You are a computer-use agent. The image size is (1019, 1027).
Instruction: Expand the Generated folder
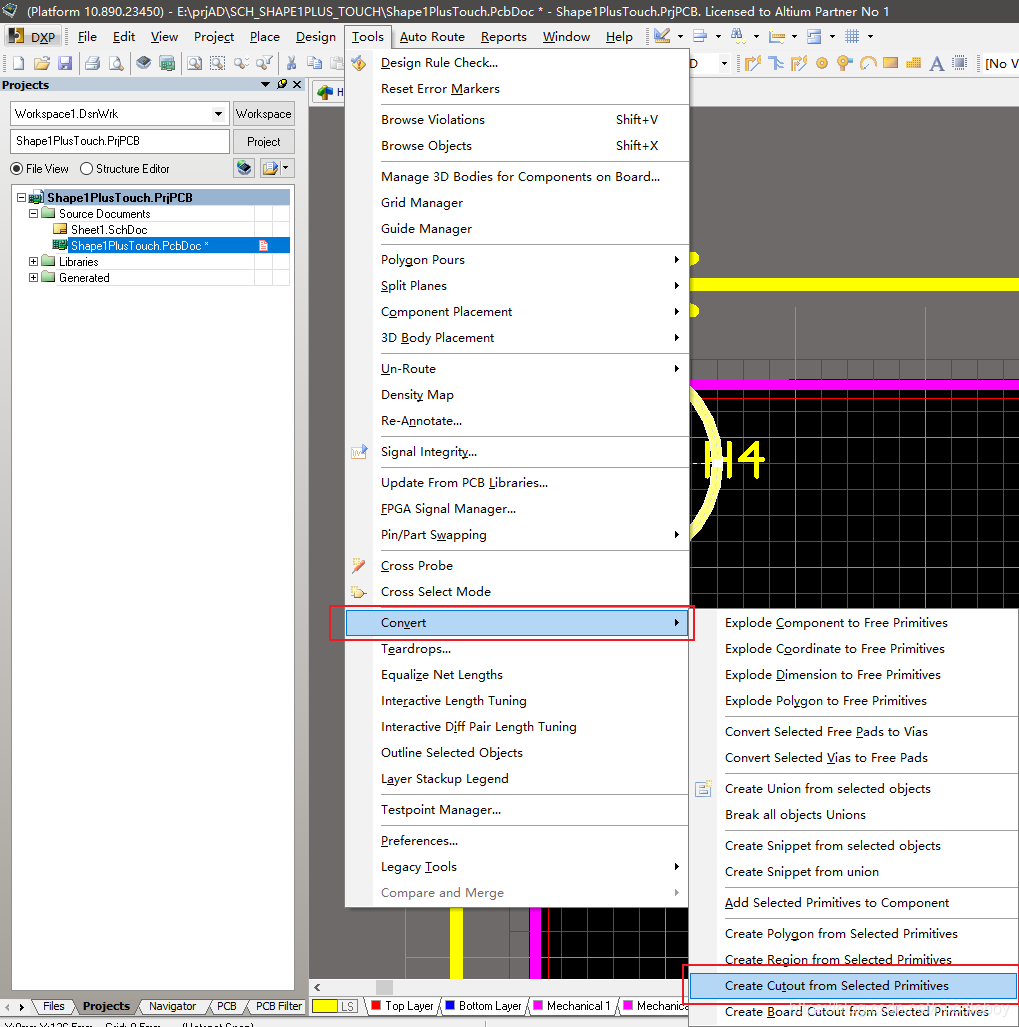33,278
